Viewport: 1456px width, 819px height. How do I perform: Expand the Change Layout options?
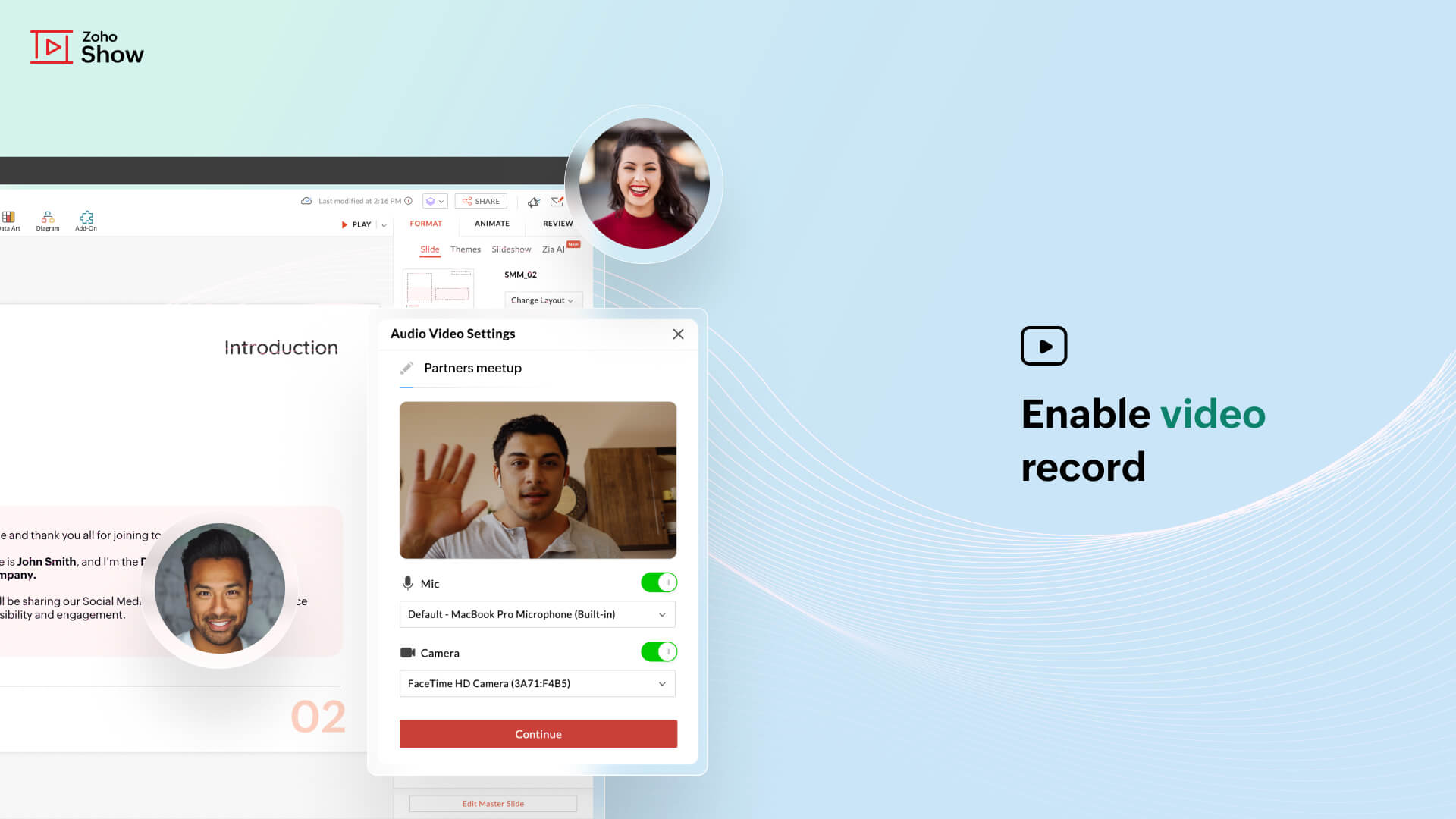[x=541, y=300]
